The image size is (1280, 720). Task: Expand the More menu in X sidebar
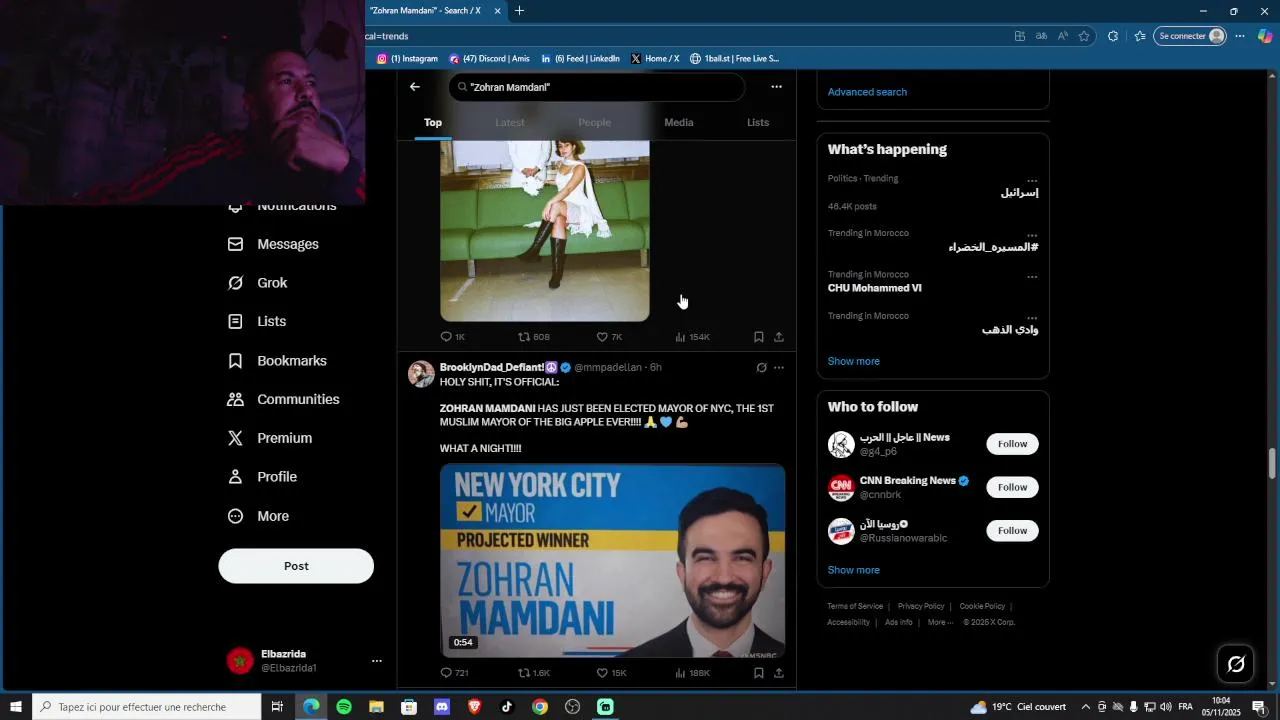258,516
